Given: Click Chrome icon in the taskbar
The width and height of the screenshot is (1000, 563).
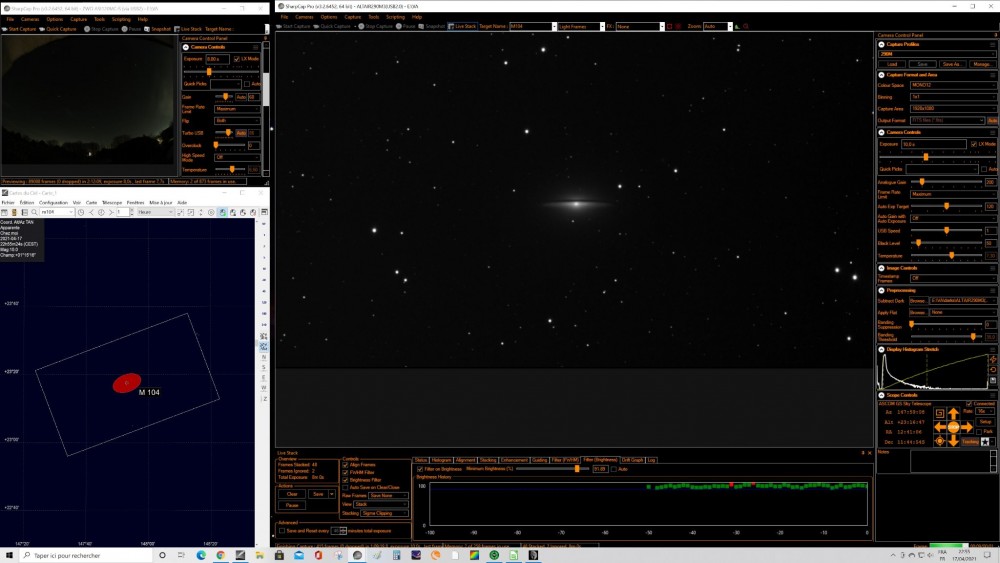Looking at the screenshot, I should point(220,555).
